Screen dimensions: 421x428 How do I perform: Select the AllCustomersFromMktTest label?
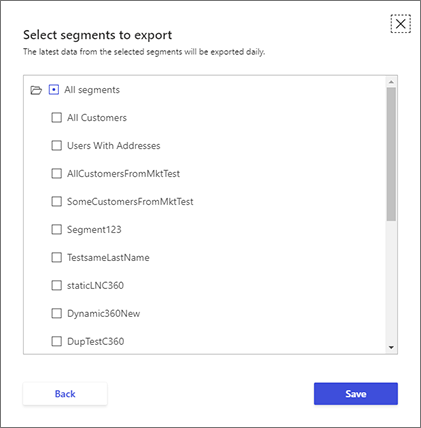click(x=123, y=174)
